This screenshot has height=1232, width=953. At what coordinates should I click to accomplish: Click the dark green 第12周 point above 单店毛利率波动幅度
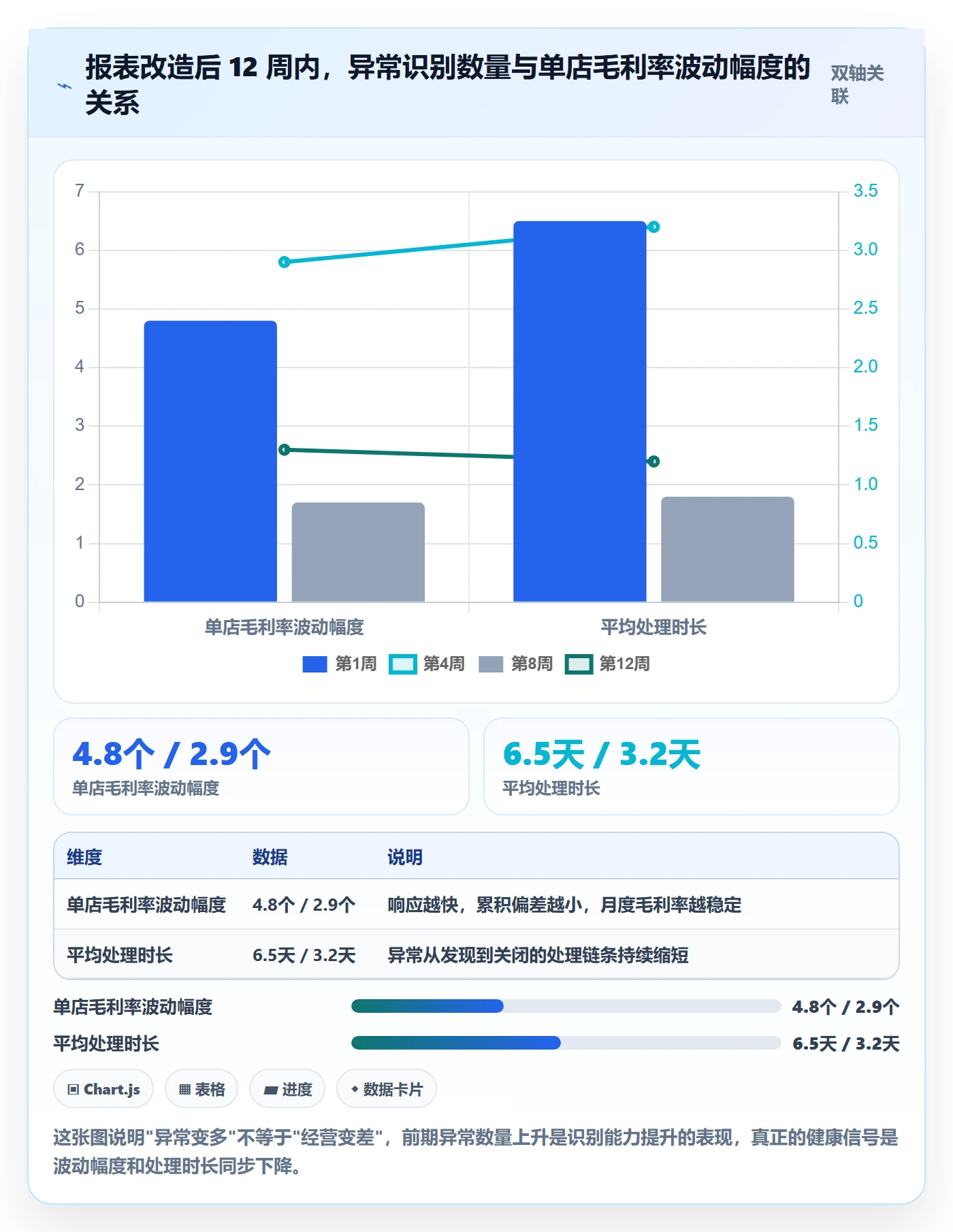click(x=285, y=450)
